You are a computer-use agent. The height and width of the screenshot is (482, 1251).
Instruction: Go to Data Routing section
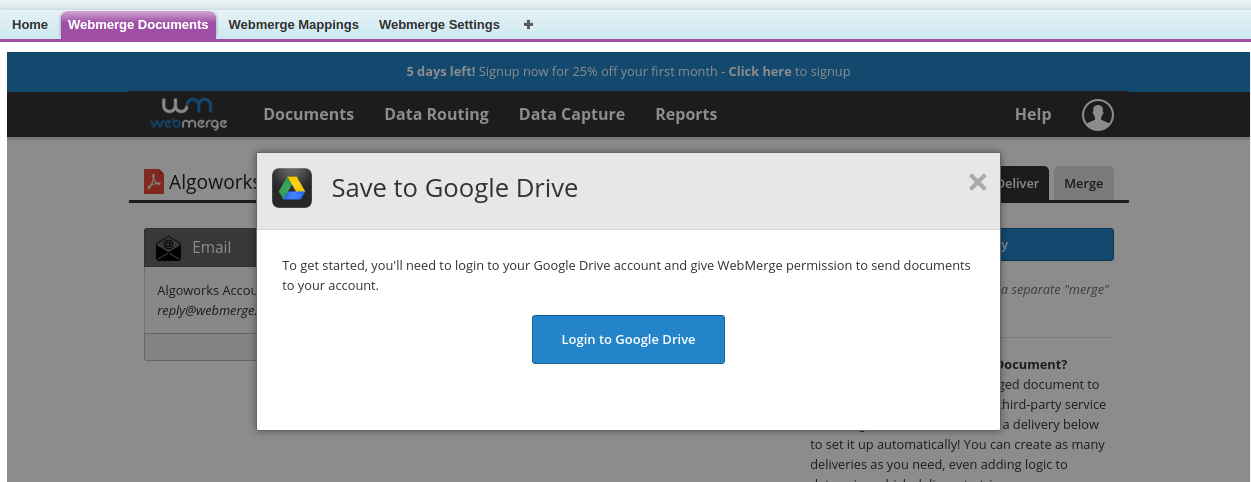(436, 114)
